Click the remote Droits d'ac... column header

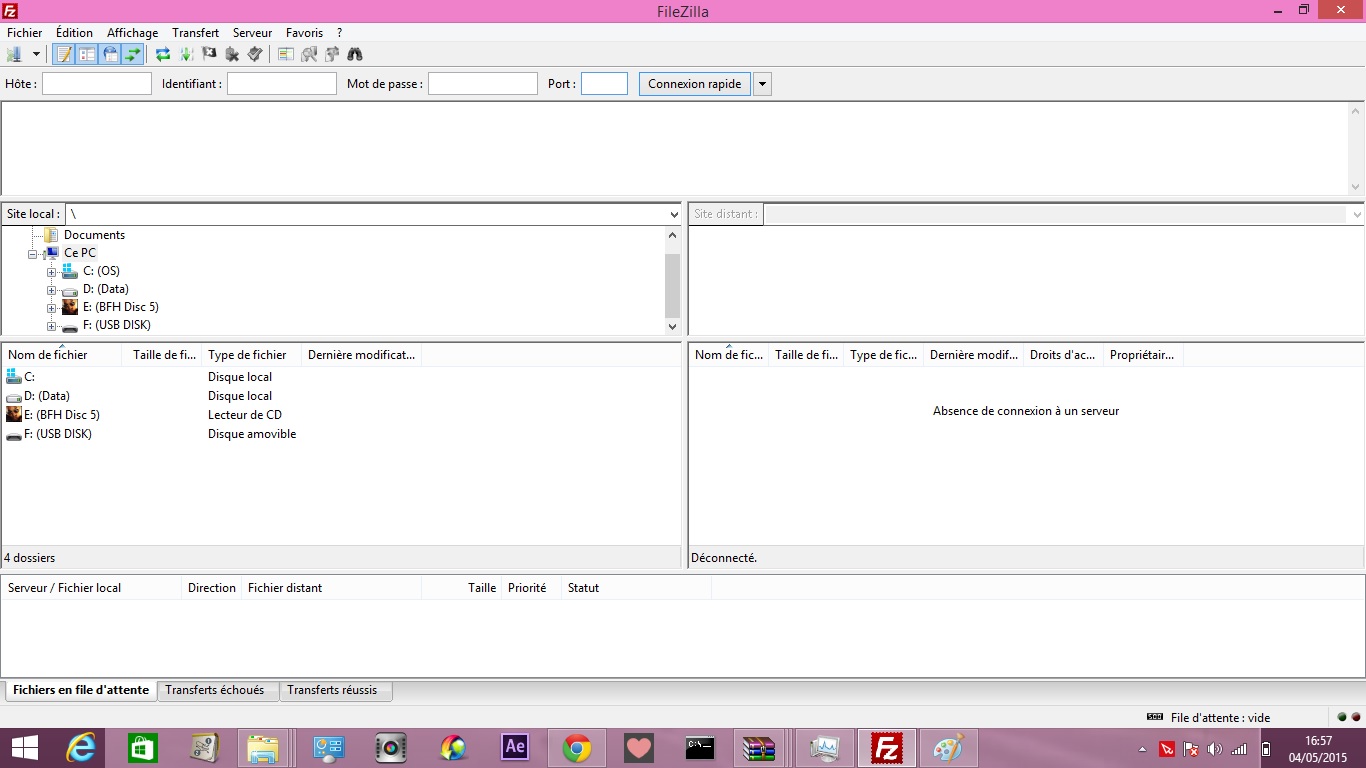(1064, 355)
